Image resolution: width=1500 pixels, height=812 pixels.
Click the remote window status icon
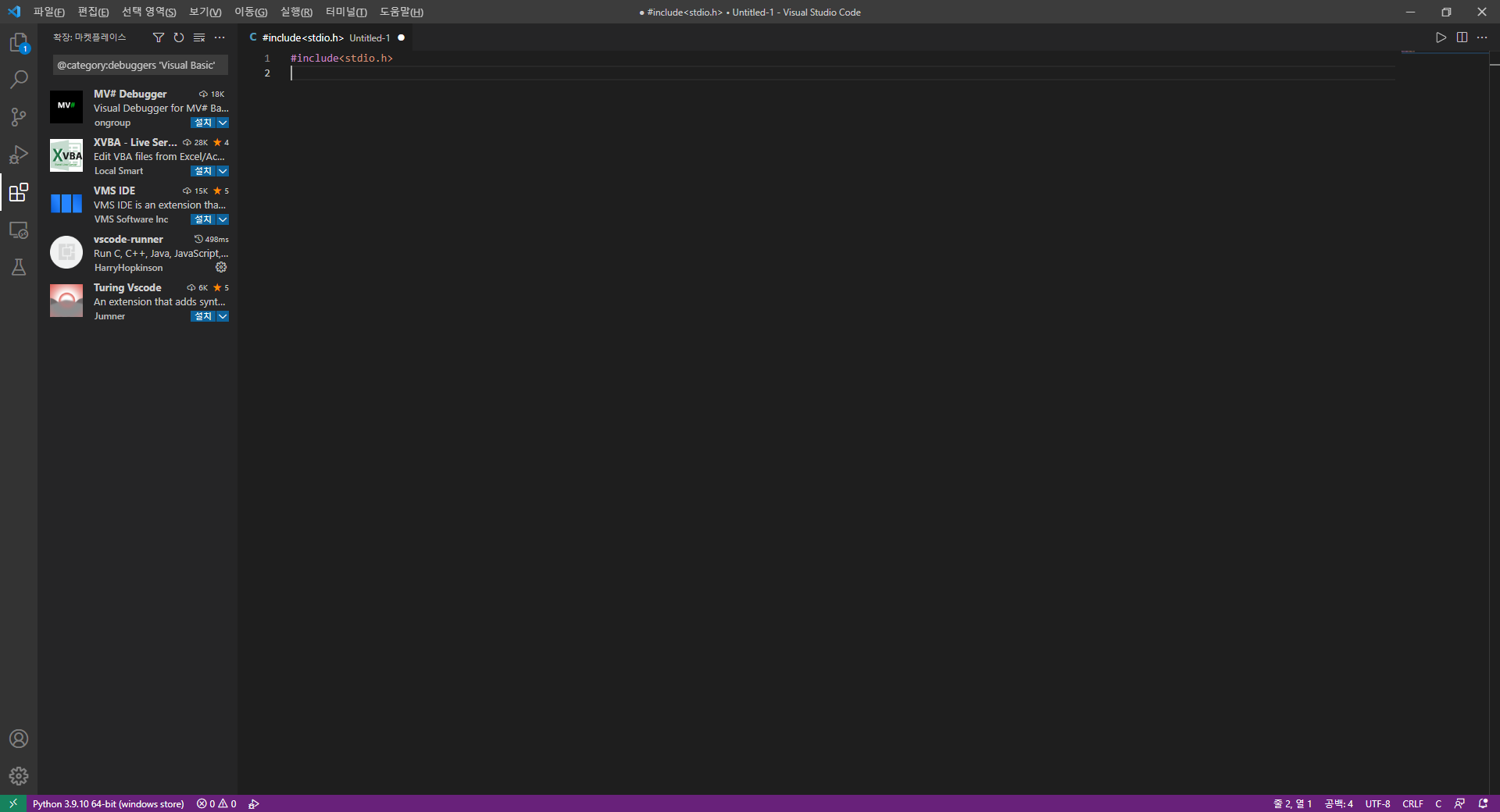pos(13,803)
